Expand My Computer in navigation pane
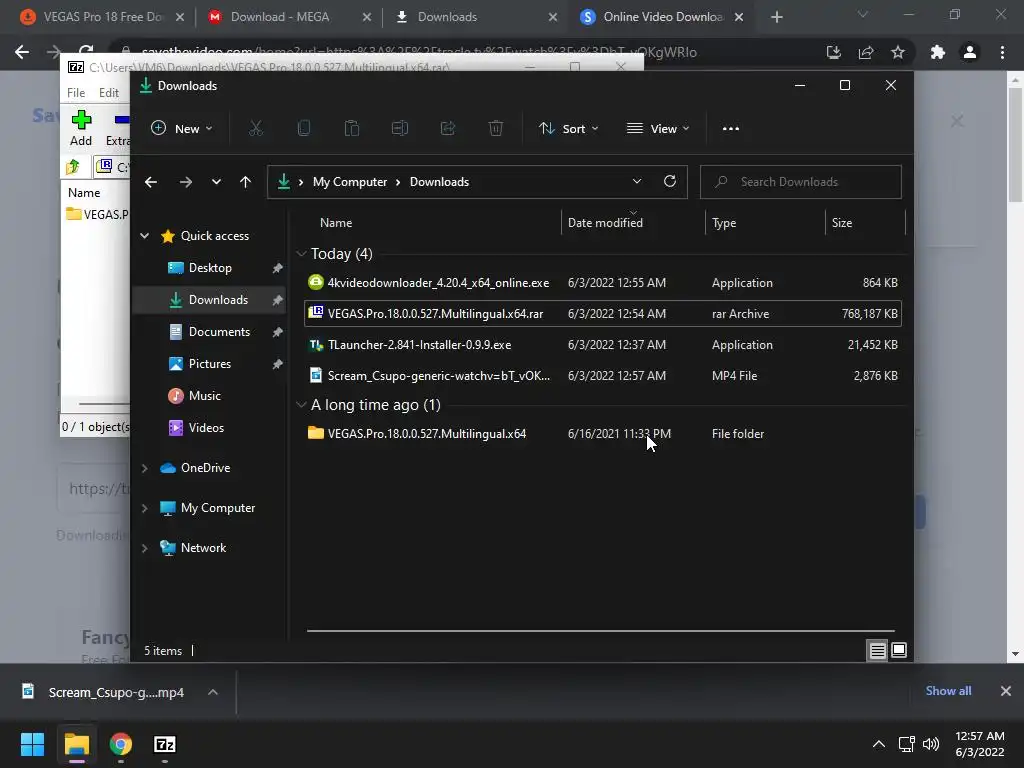The height and width of the screenshot is (768, 1024). (x=144, y=508)
